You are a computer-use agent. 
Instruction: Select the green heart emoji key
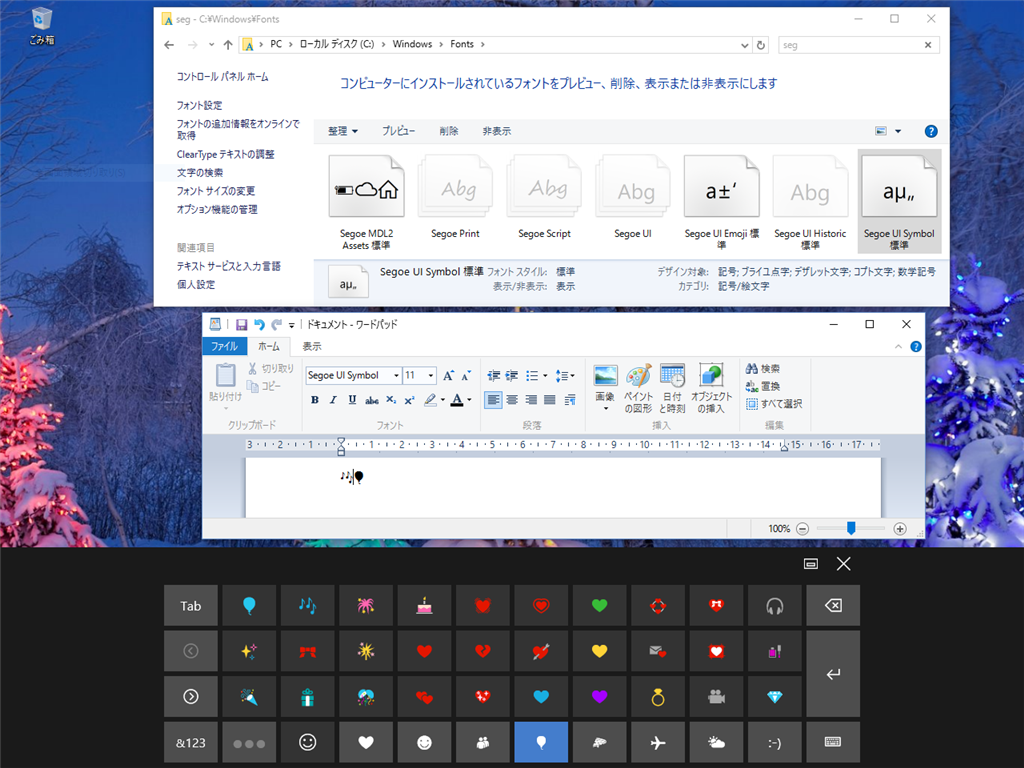click(x=600, y=605)
